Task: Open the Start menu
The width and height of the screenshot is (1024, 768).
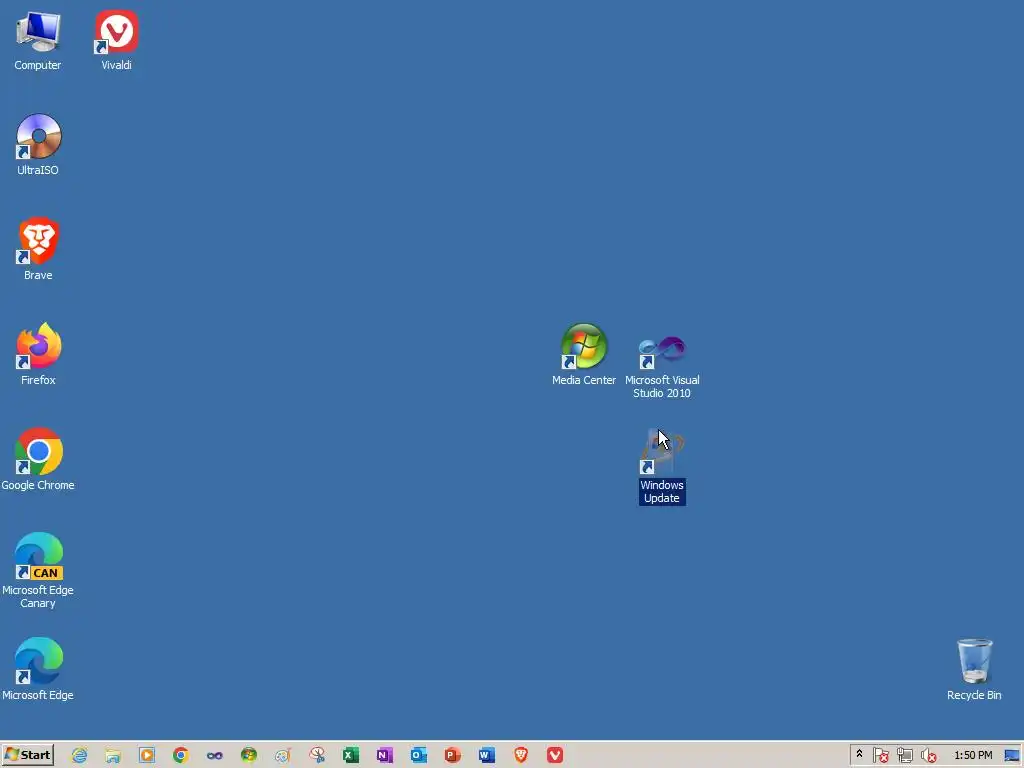Action: click(x=27, y=755)
